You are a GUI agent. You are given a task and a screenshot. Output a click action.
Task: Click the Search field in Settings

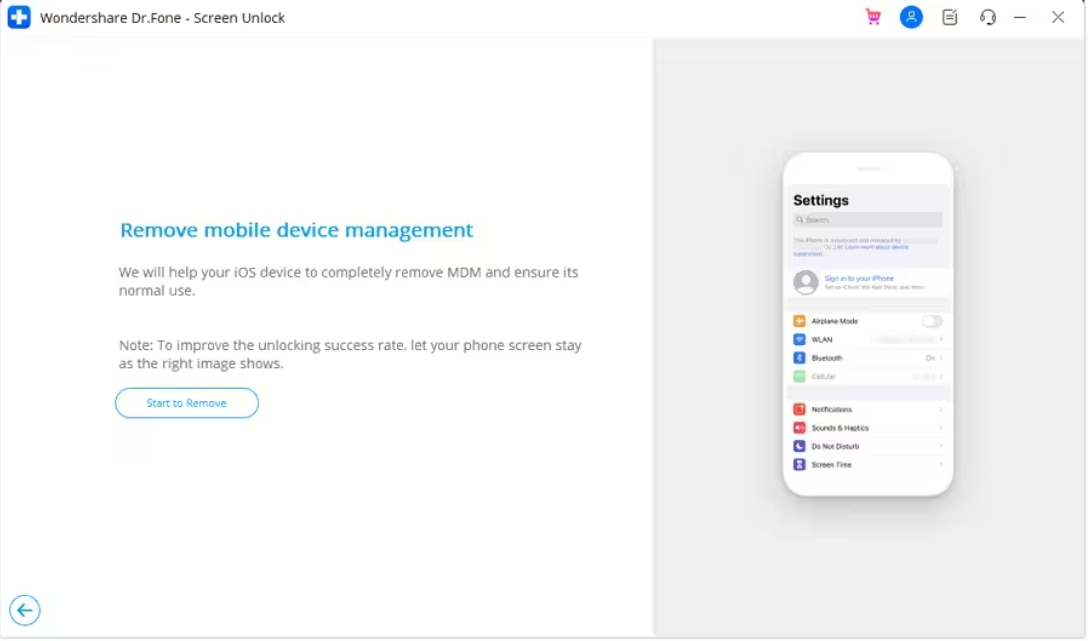[867, 220]
